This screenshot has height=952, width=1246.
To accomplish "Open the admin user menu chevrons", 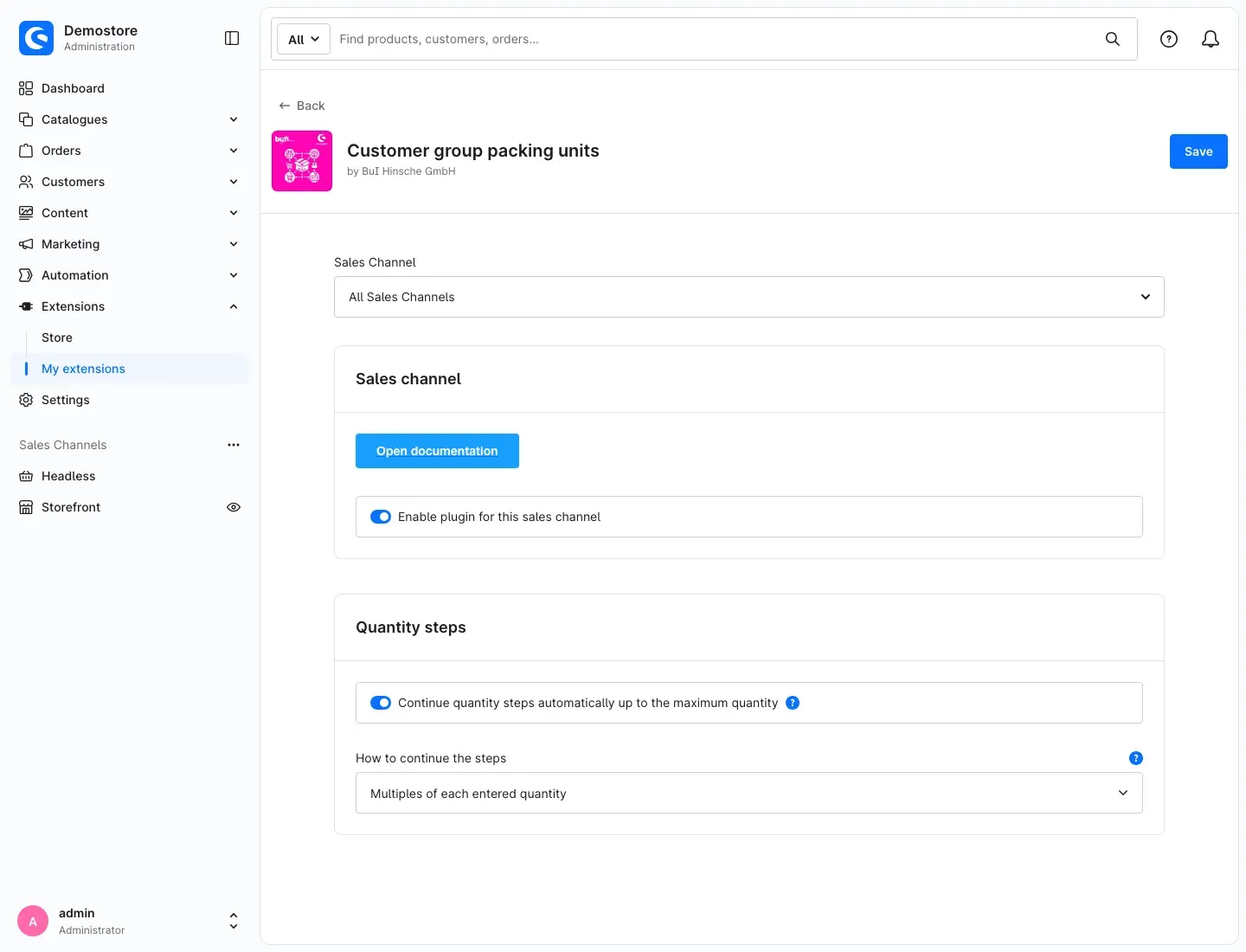I will coord(234,921).
